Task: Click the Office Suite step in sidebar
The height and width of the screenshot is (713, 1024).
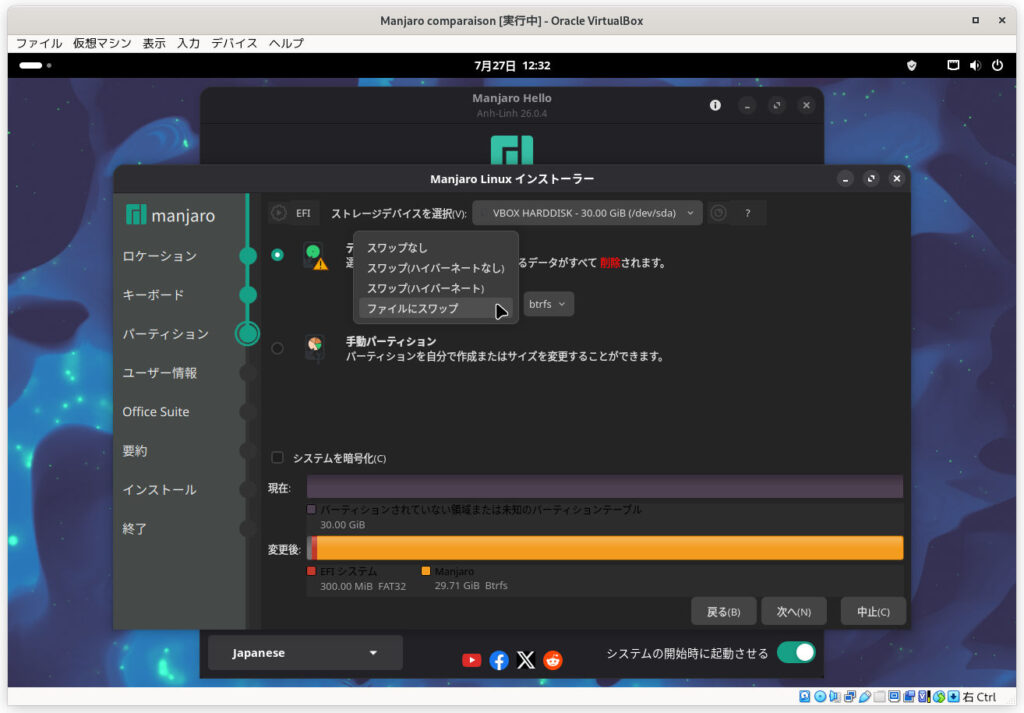Action: (x=155, y=411)
